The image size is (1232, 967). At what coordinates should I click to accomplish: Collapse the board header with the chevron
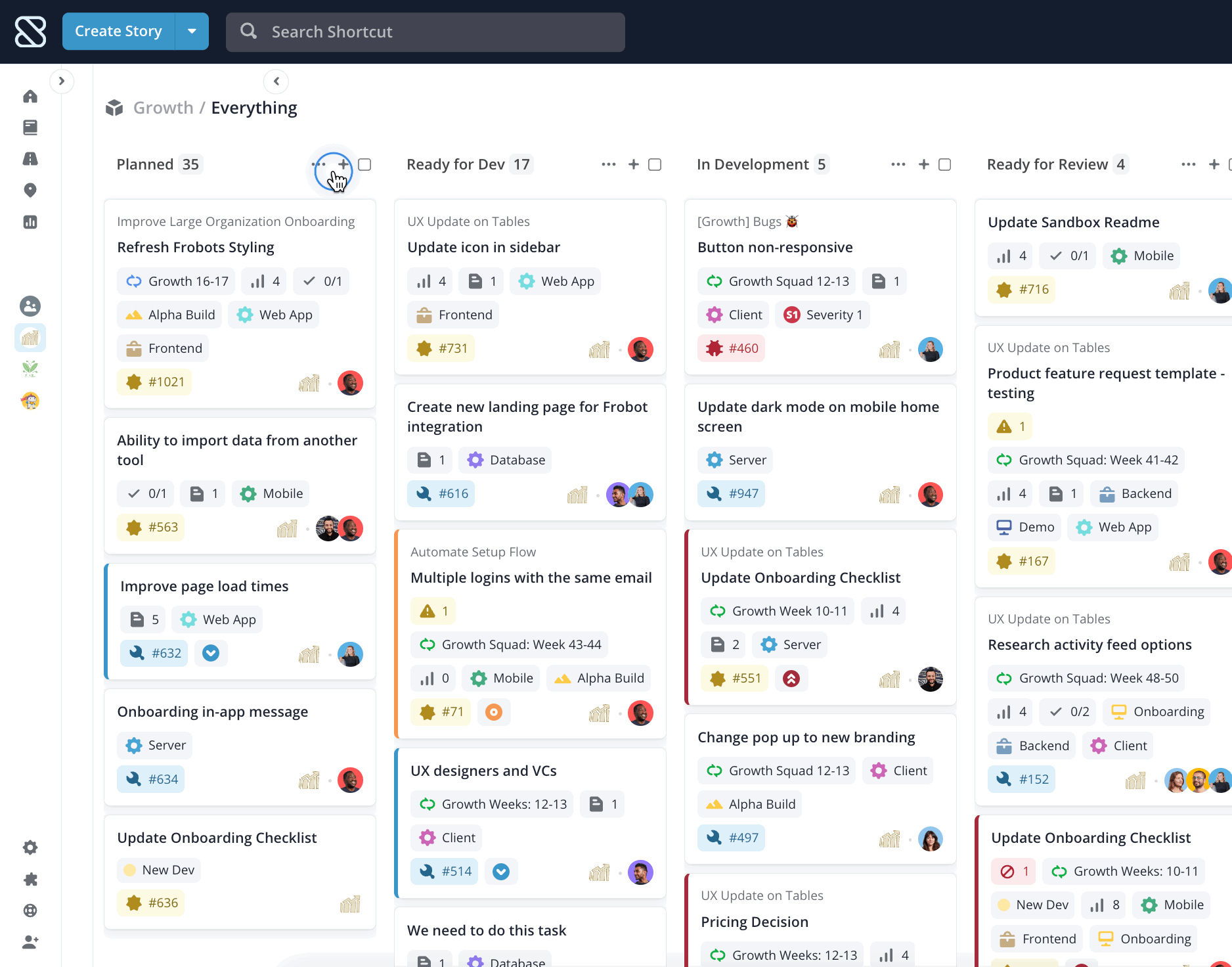[x=276, y=81]
